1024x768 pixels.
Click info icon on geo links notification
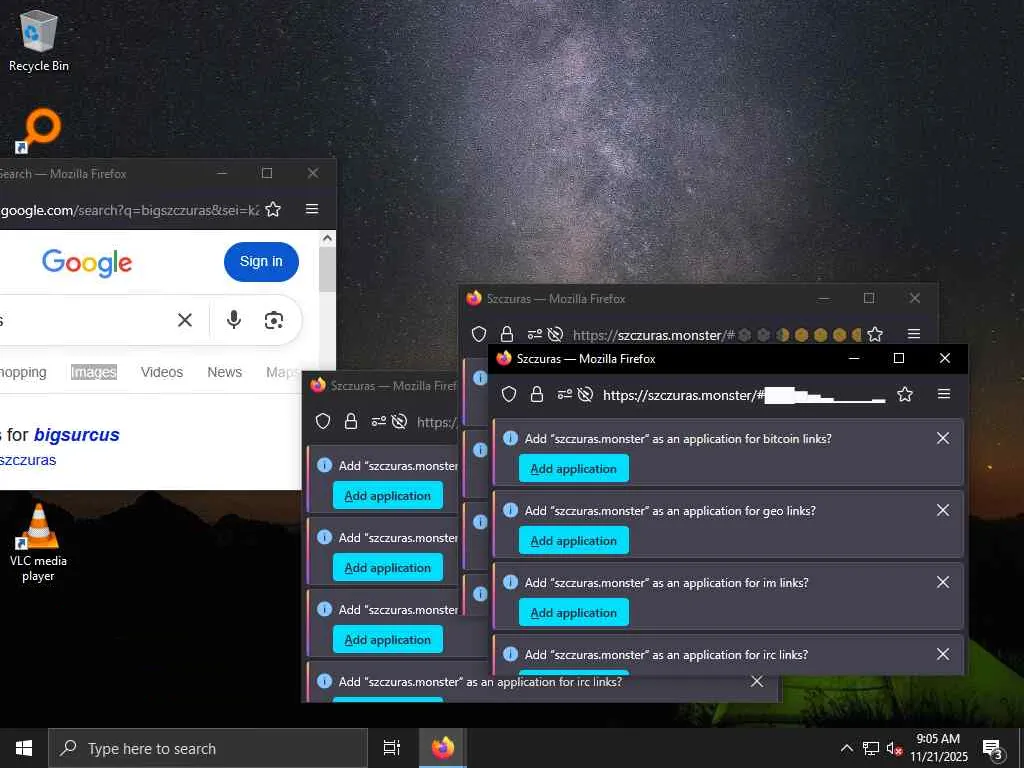[511, 510]
